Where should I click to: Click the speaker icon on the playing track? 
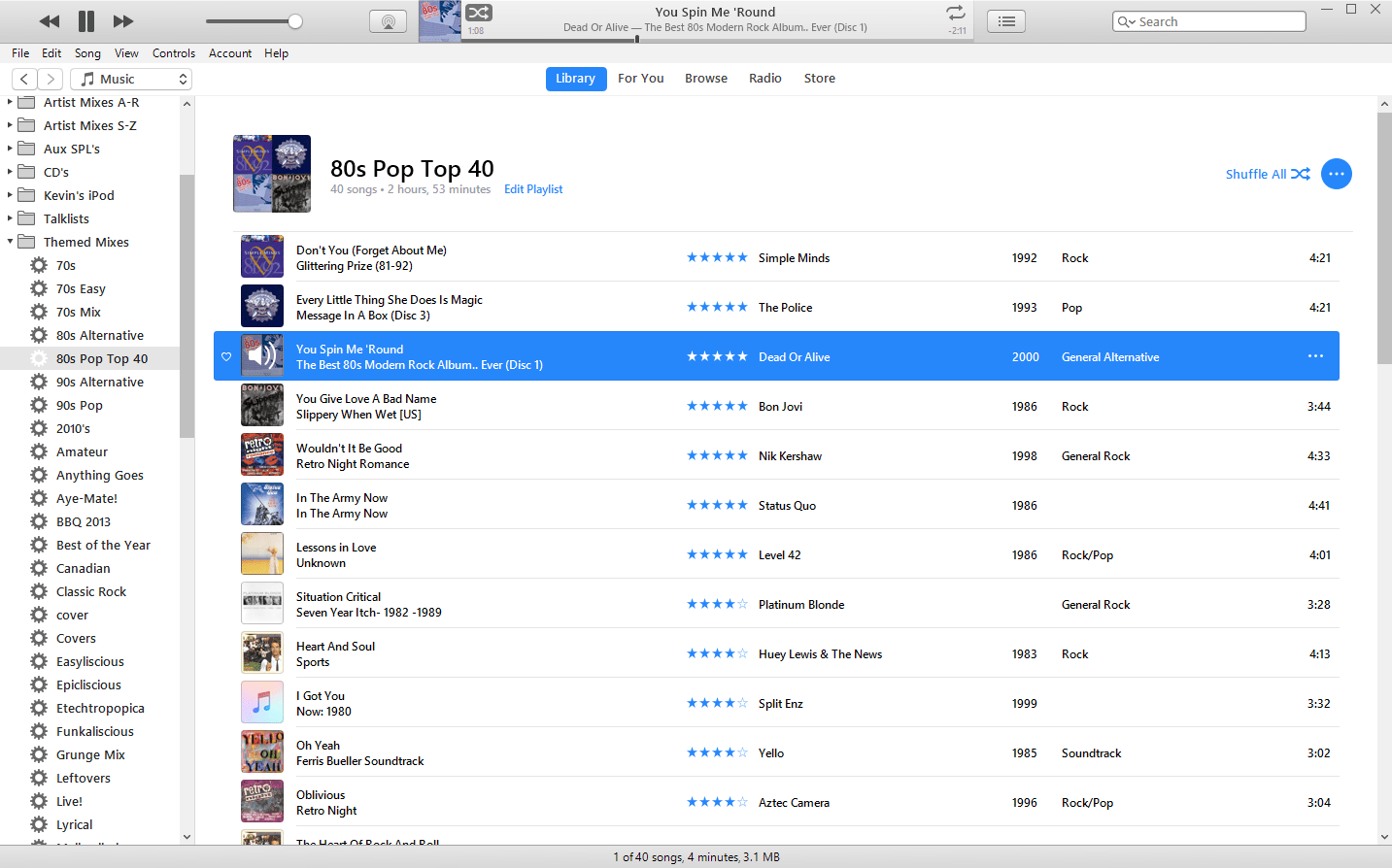[262, 356]
